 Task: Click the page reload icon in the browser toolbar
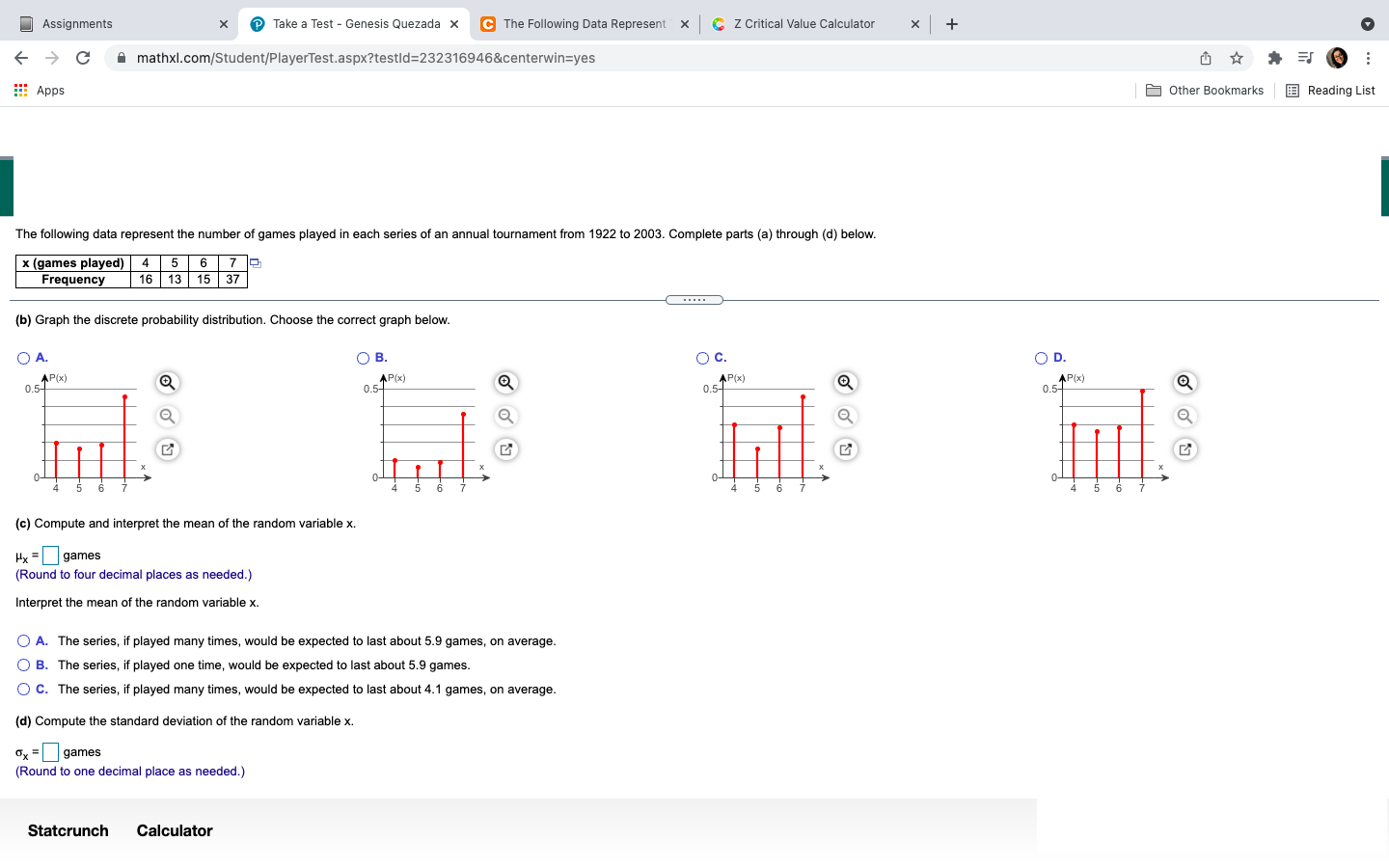click(82, 58)
